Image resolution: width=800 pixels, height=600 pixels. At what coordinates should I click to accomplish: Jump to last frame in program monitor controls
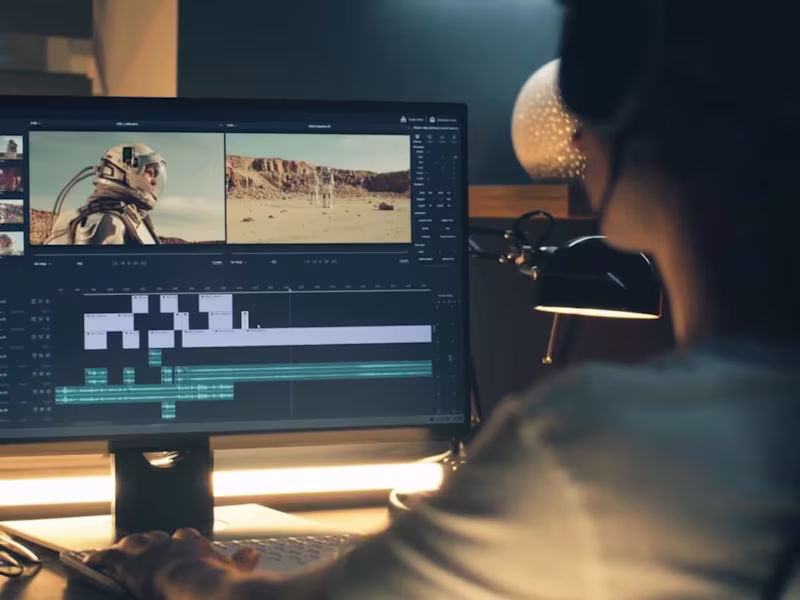(334, 262)
